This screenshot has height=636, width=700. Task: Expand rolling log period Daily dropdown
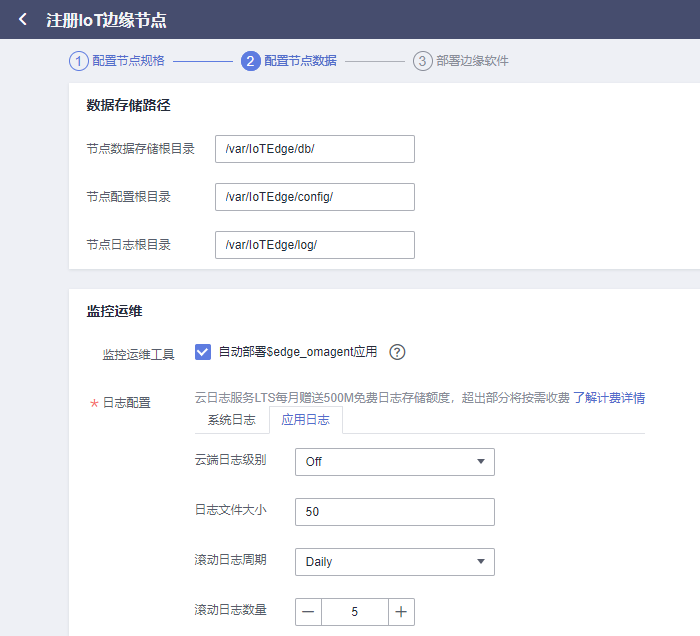click(394, 562)
